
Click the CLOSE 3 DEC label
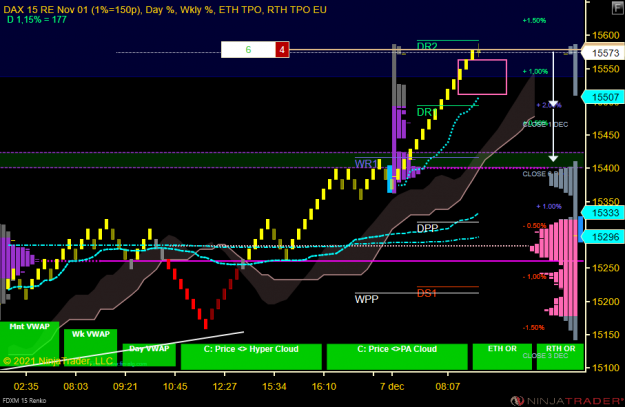[x=545, y=356]
